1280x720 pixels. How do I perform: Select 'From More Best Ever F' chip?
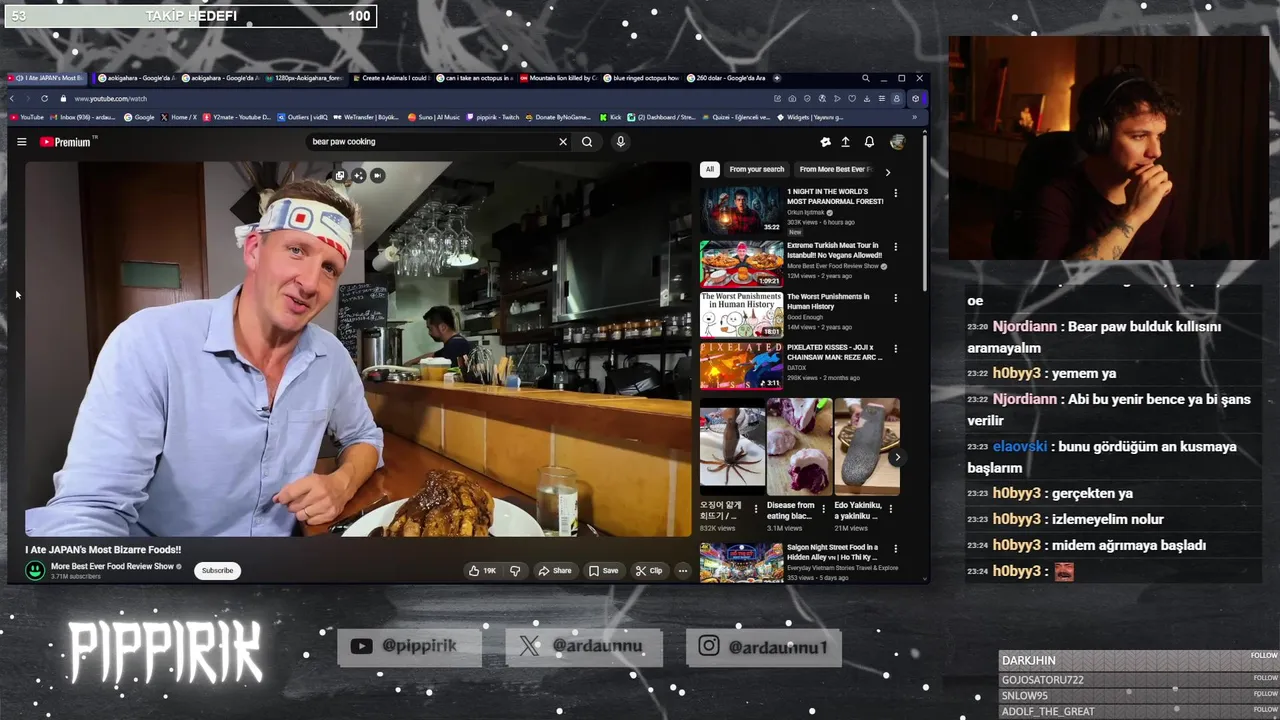(x=835, y=170)
